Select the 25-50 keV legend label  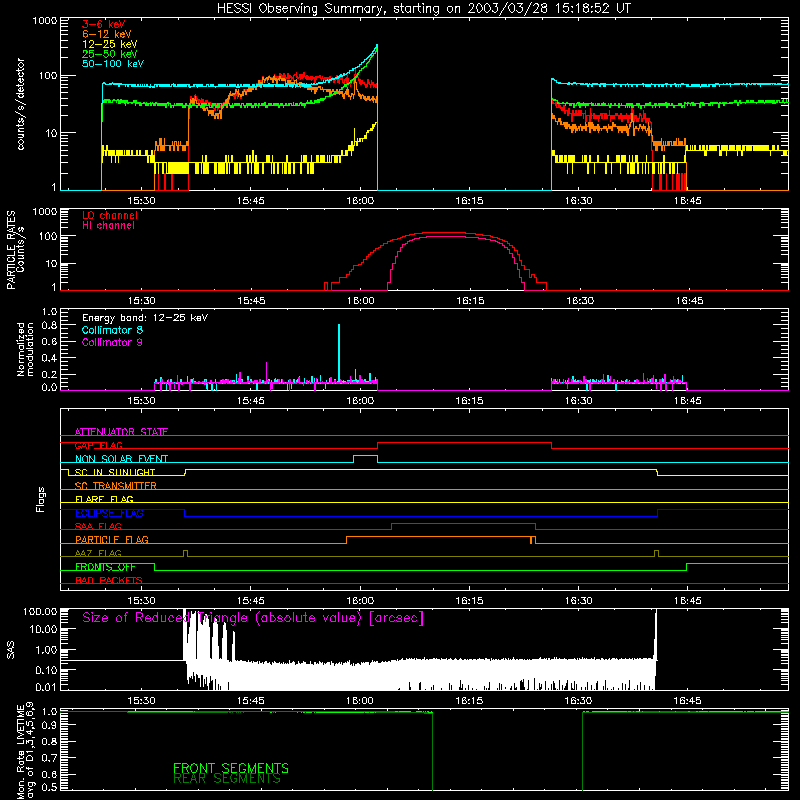(109, 54)
